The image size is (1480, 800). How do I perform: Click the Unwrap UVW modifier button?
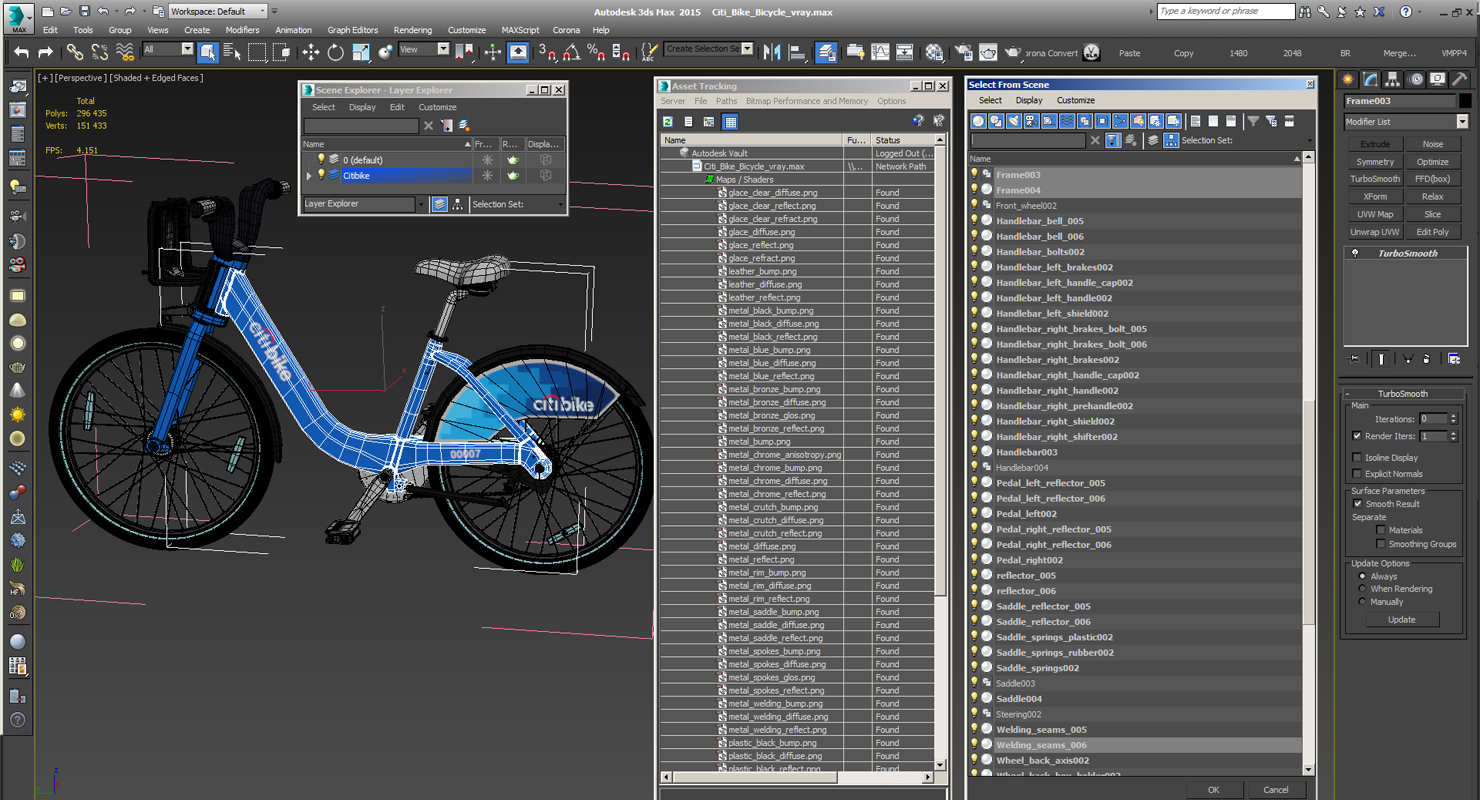coord(1375,232)
